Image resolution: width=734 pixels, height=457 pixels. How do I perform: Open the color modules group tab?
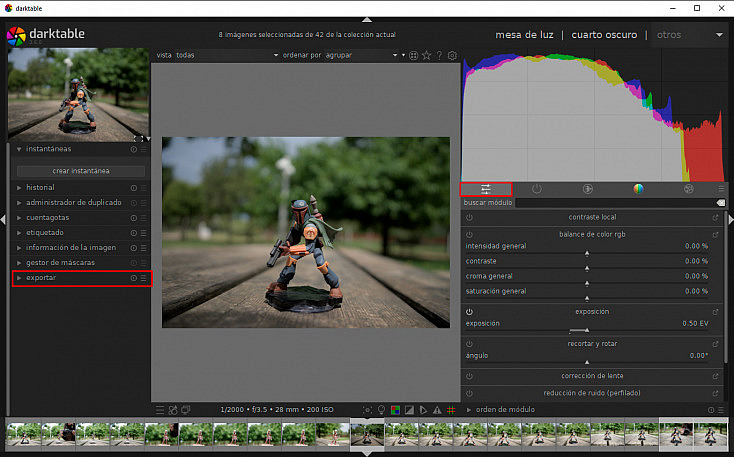click(638, 189)
